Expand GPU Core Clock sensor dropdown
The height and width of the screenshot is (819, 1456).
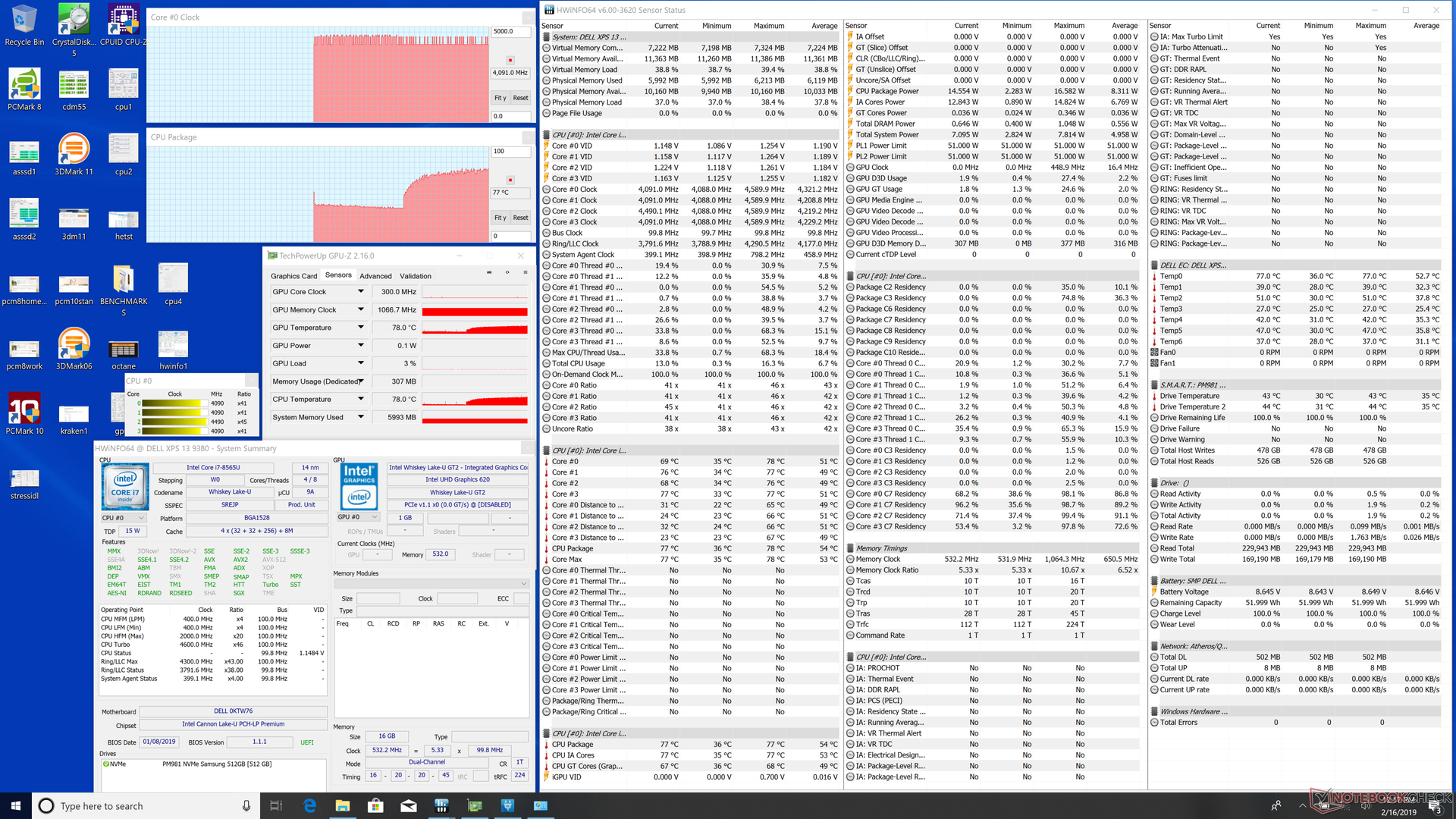click(x=361, y=292)
